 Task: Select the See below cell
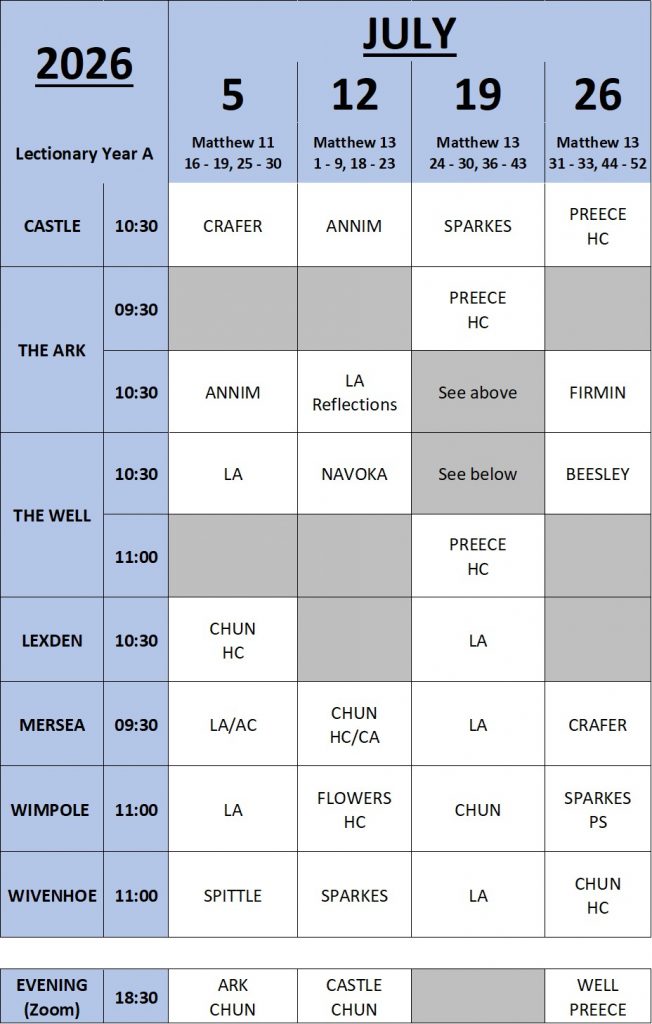tap(477, 474)
